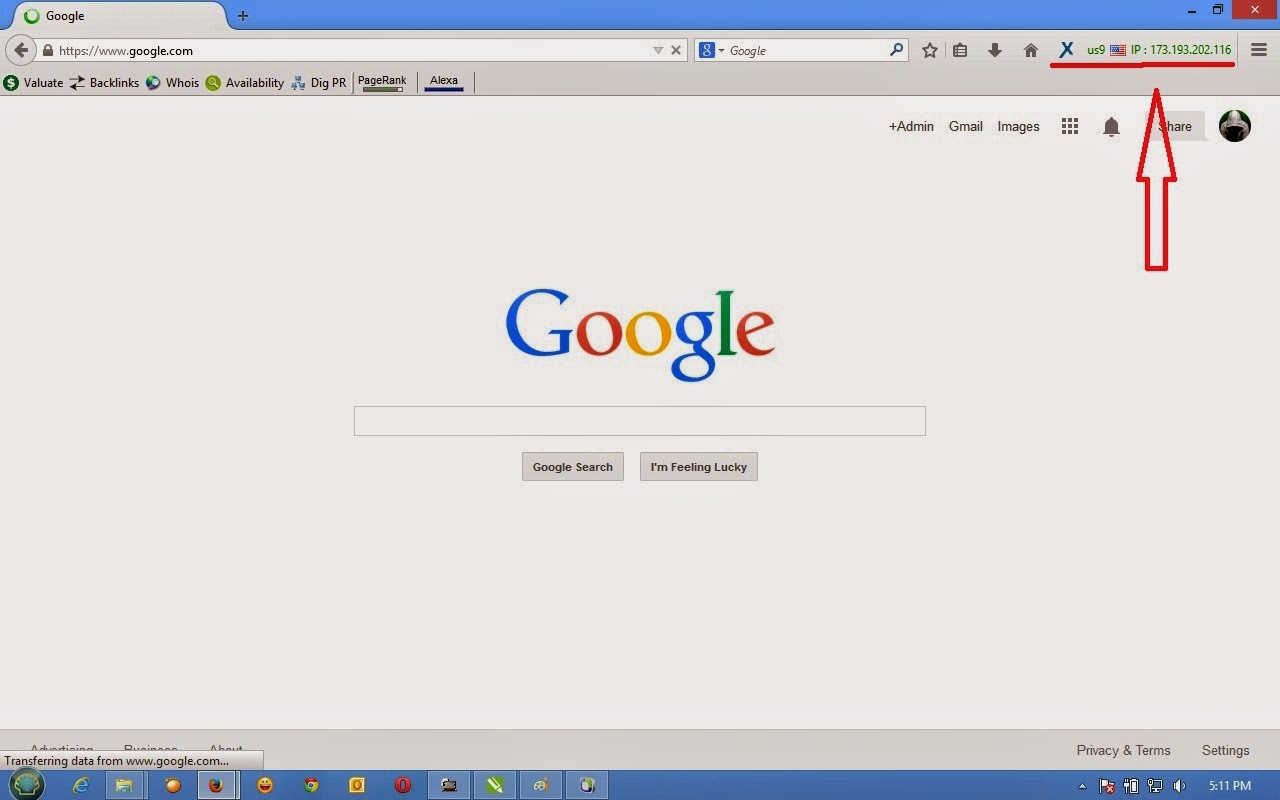
Task: Open the Images link
Action: 1018,126
